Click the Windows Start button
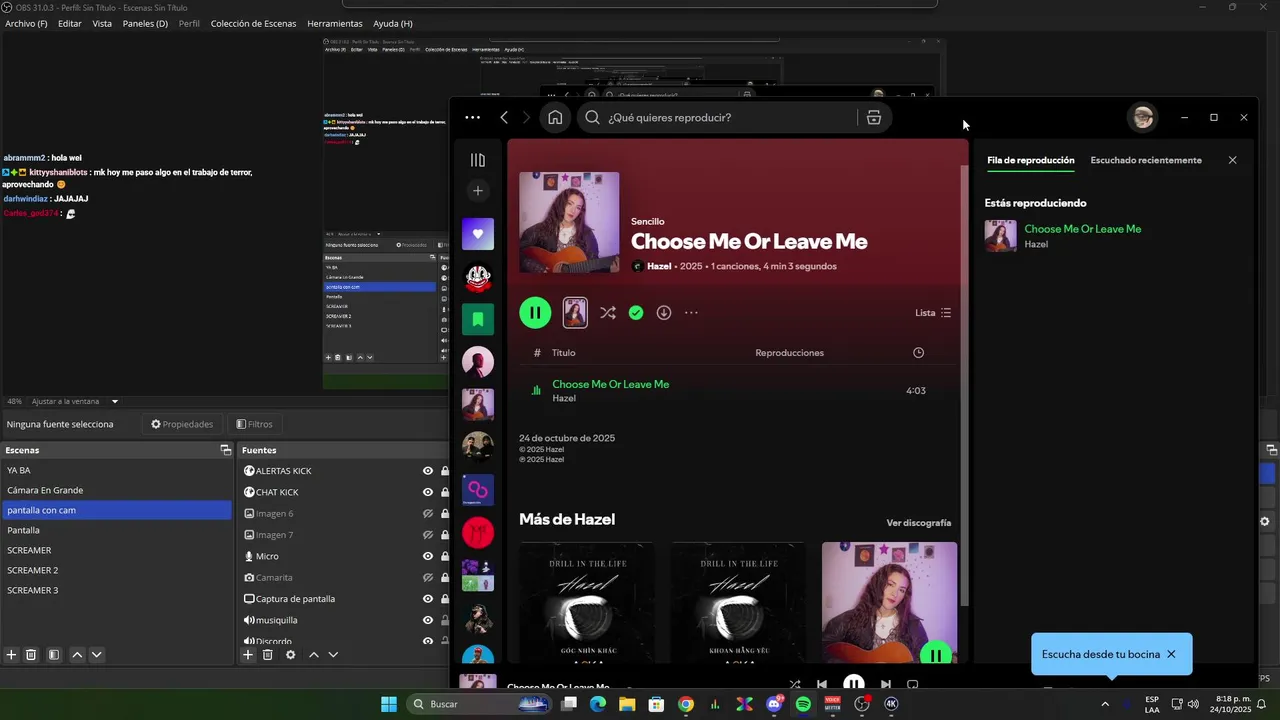Screen dimensions: 1280x720 tap(389, 704)
